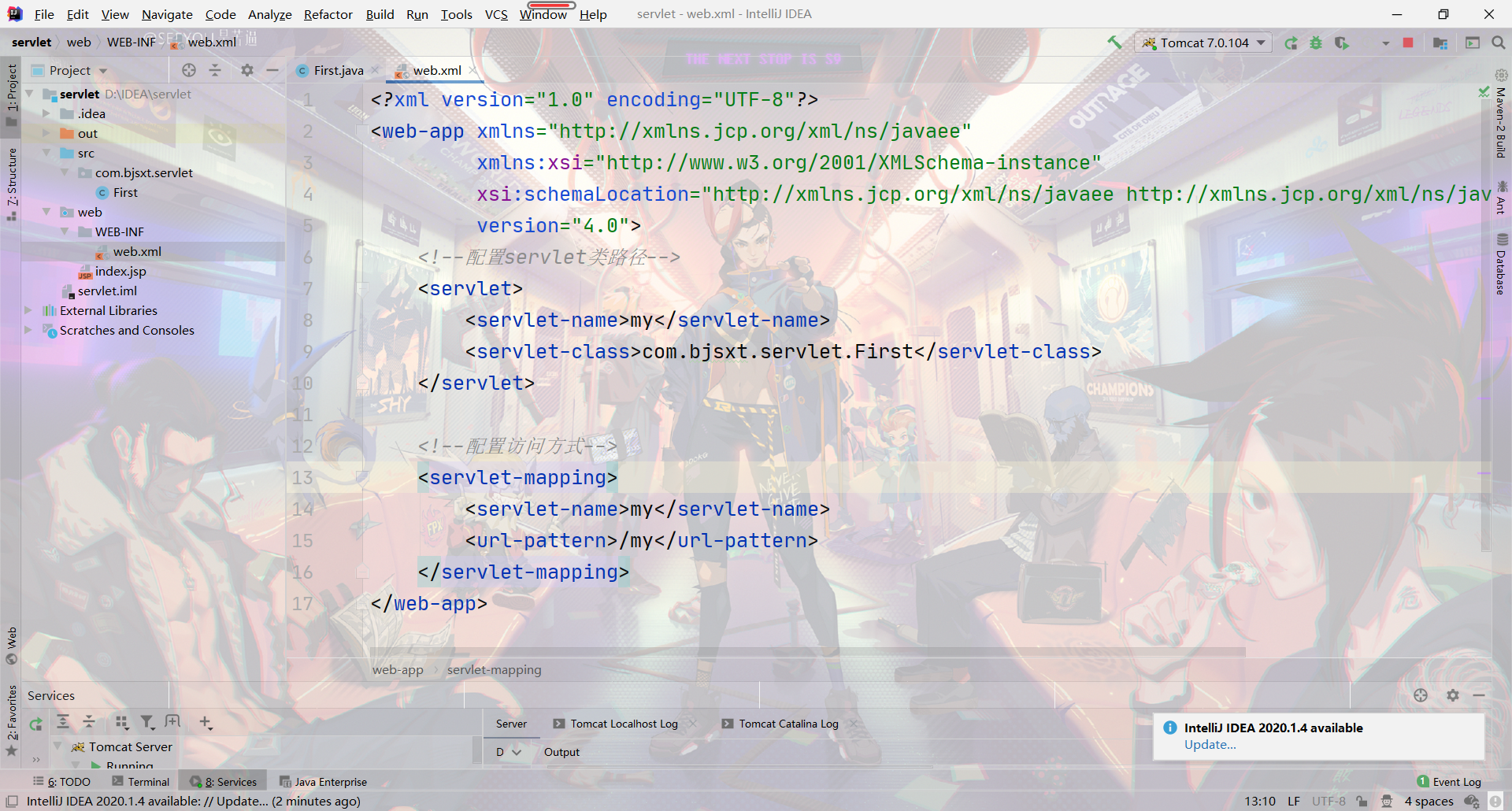Open the Event Log tool window

pos(1449,782)
